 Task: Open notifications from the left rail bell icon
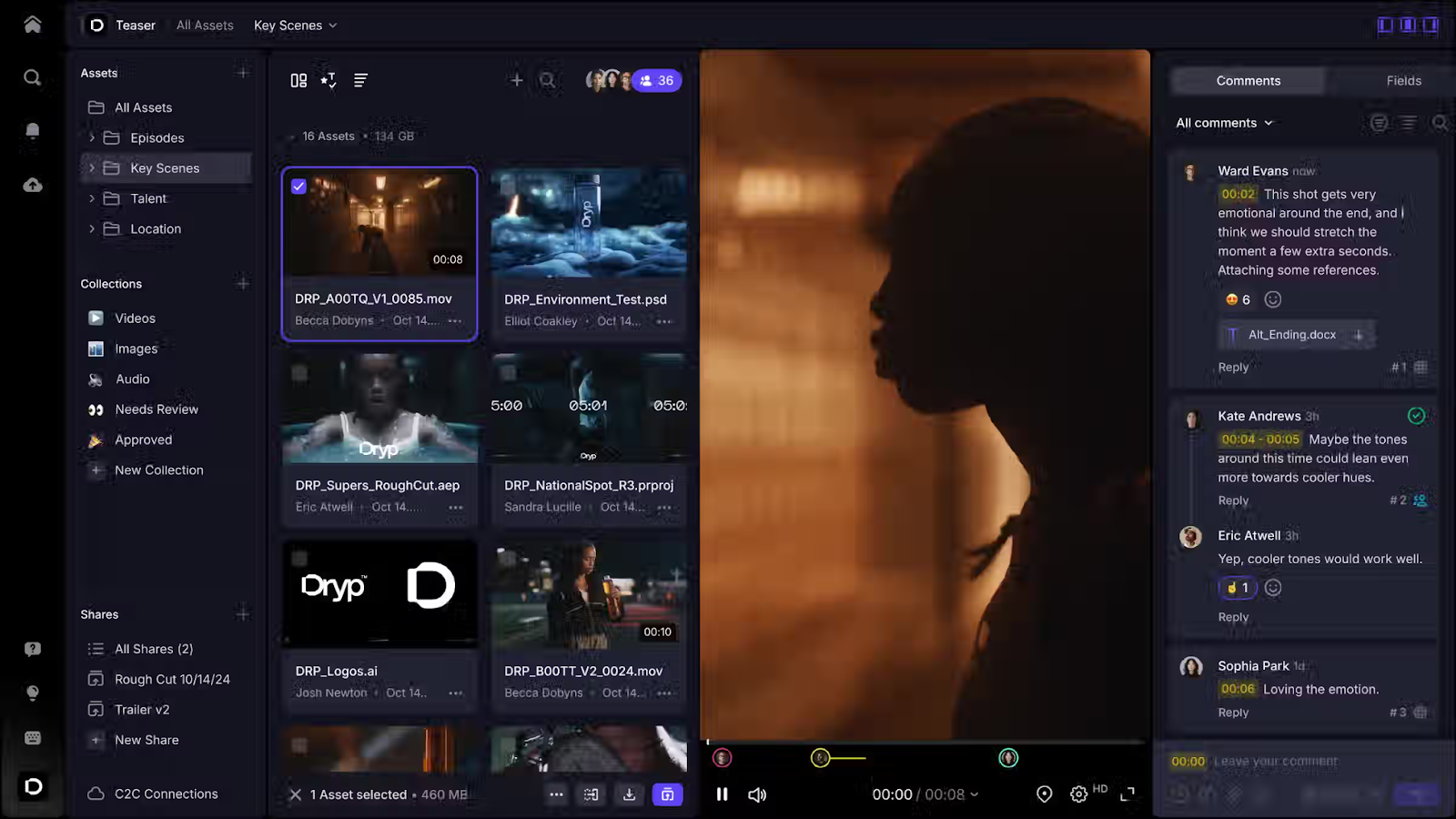point(32,130)
